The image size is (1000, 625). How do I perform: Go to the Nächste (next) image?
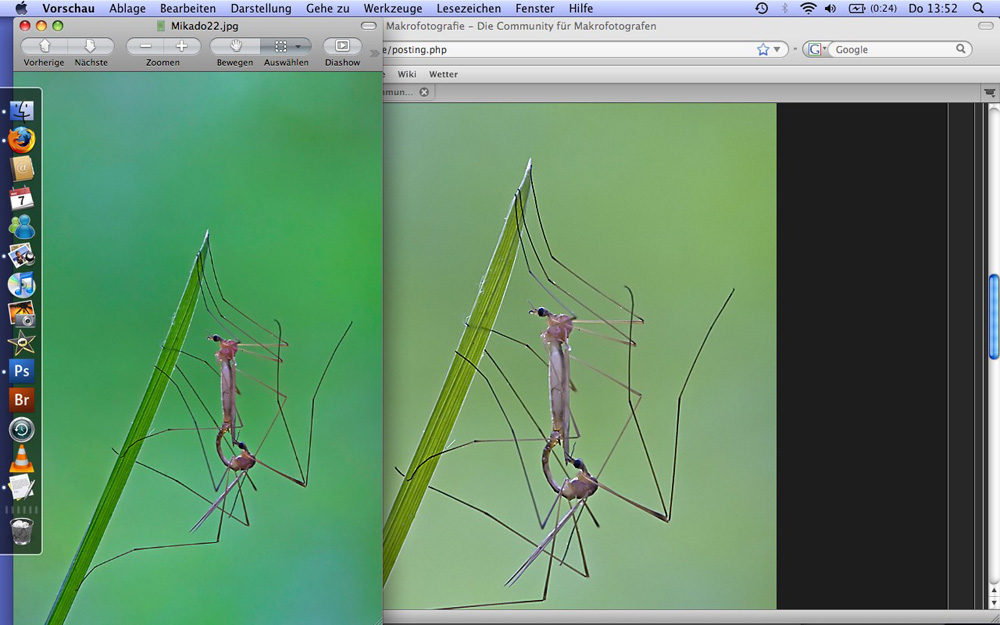coord(90,46)
